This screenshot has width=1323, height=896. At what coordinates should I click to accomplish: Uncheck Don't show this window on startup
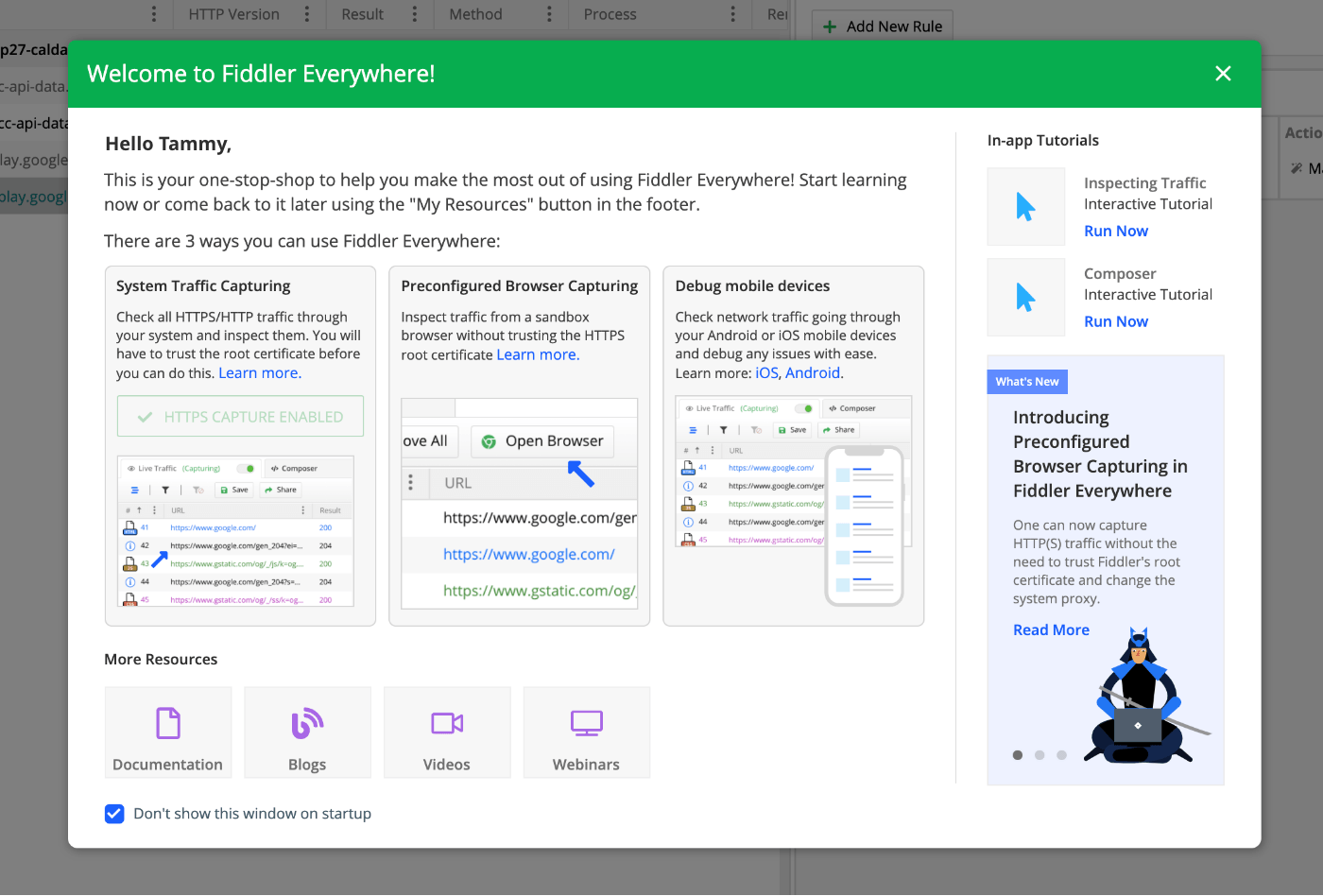pyautogui.click(x=114, y=814)
